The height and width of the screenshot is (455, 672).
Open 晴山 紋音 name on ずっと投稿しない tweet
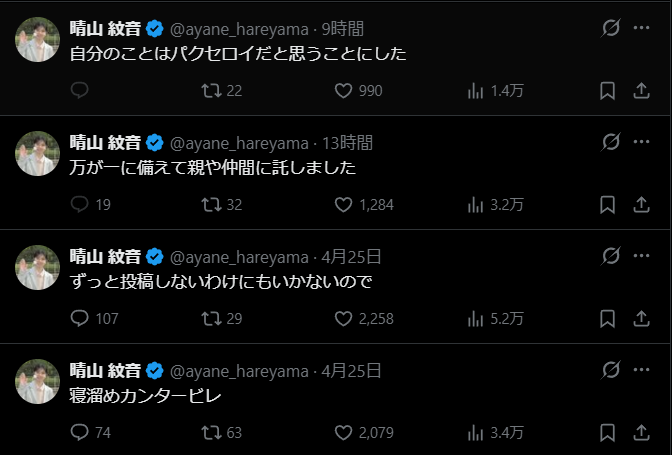tap(104, 257)
